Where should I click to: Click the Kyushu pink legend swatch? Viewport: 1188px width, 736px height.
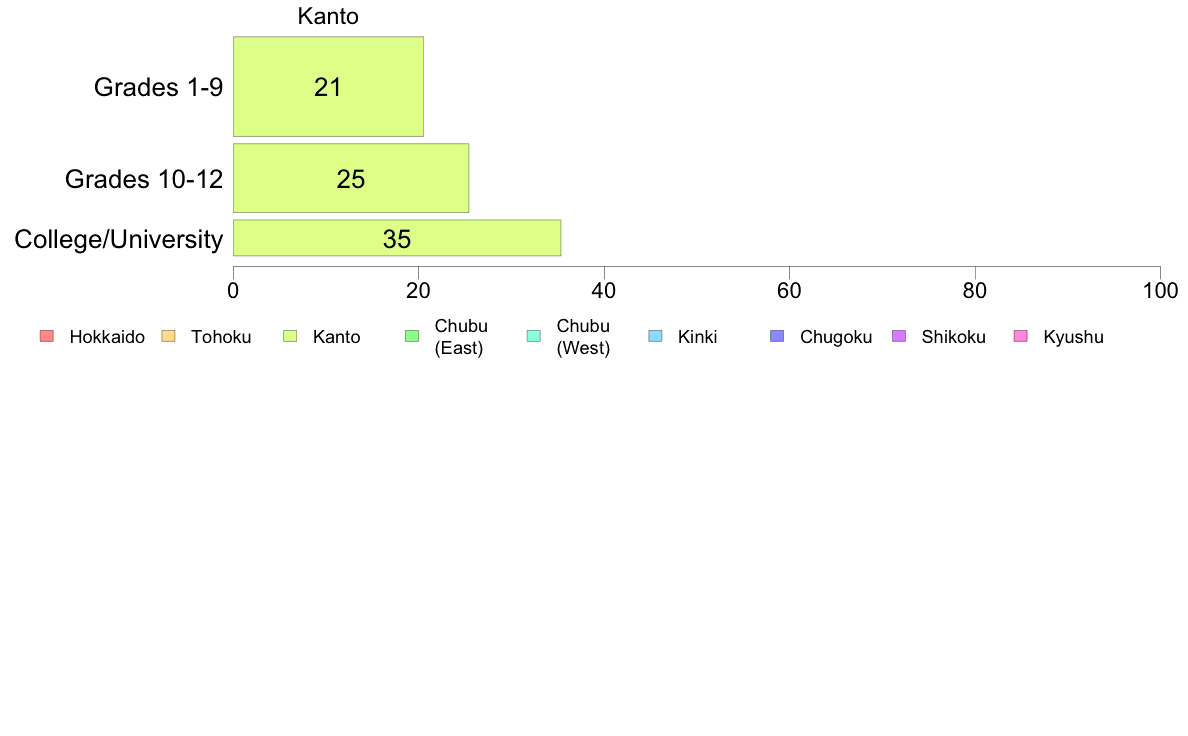click(x=1021, y=337)
